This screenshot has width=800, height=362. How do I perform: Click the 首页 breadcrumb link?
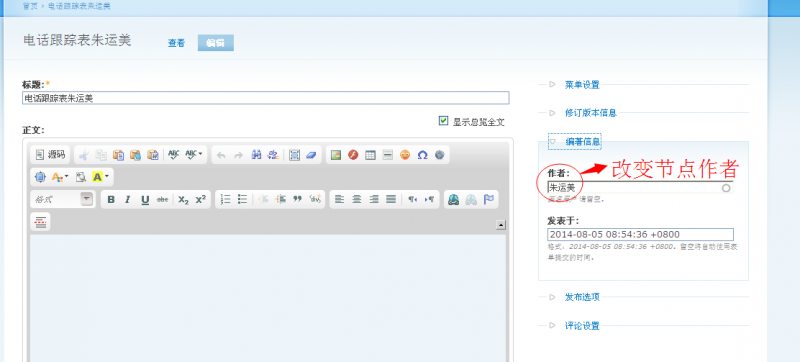pos(30,6)
